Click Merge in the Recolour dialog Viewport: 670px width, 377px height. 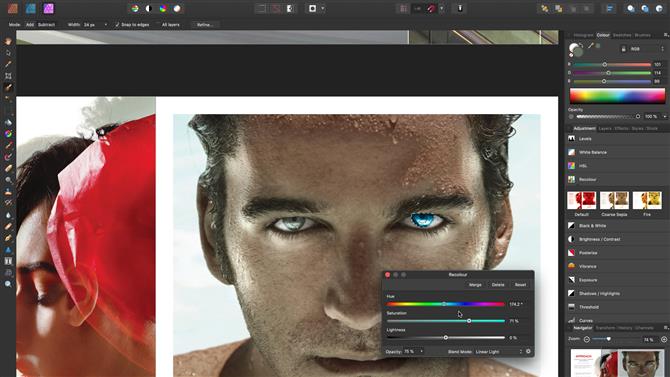point(475,285)
